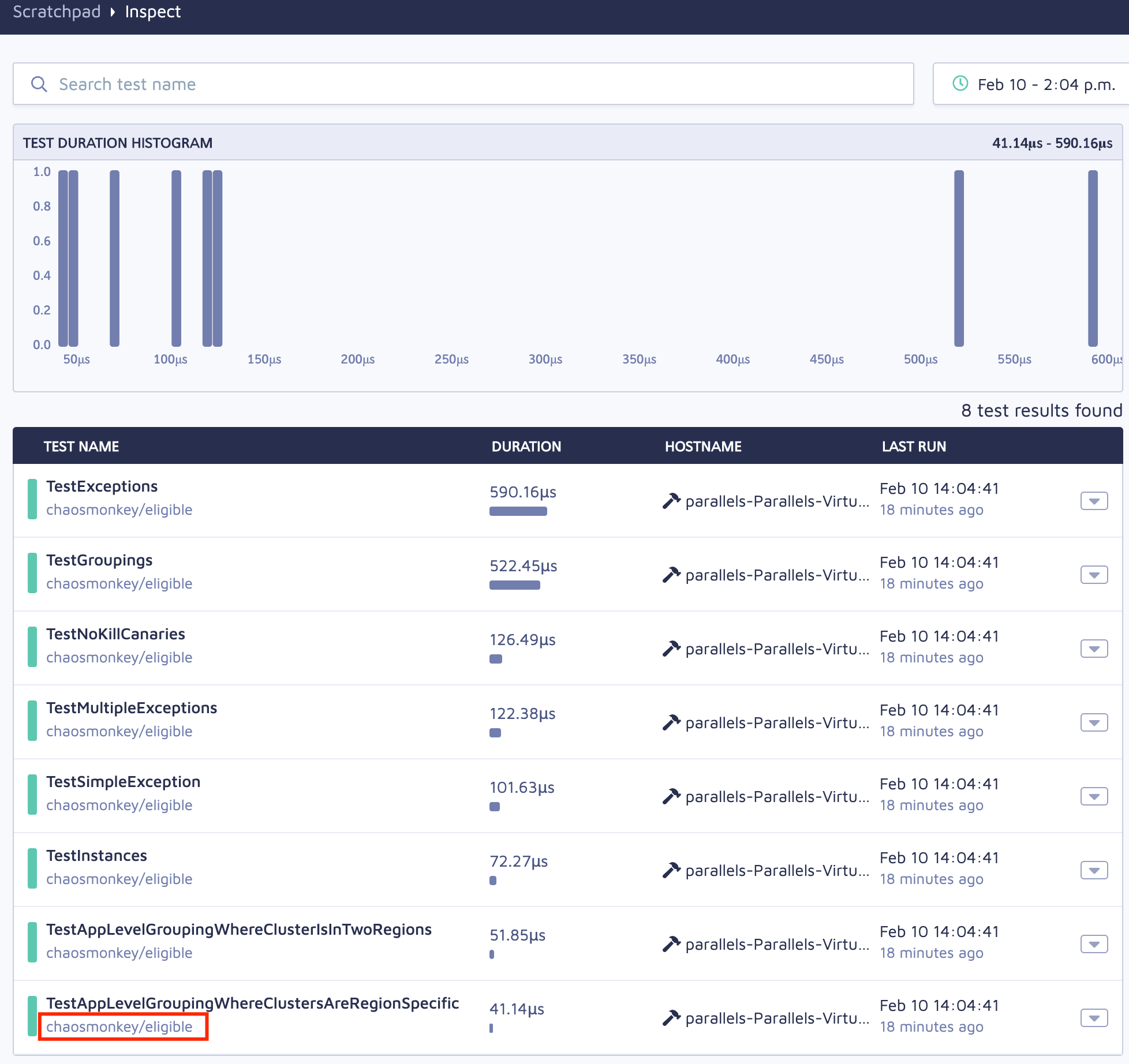Click green status bar of TestSimpleException

point(32,794)
